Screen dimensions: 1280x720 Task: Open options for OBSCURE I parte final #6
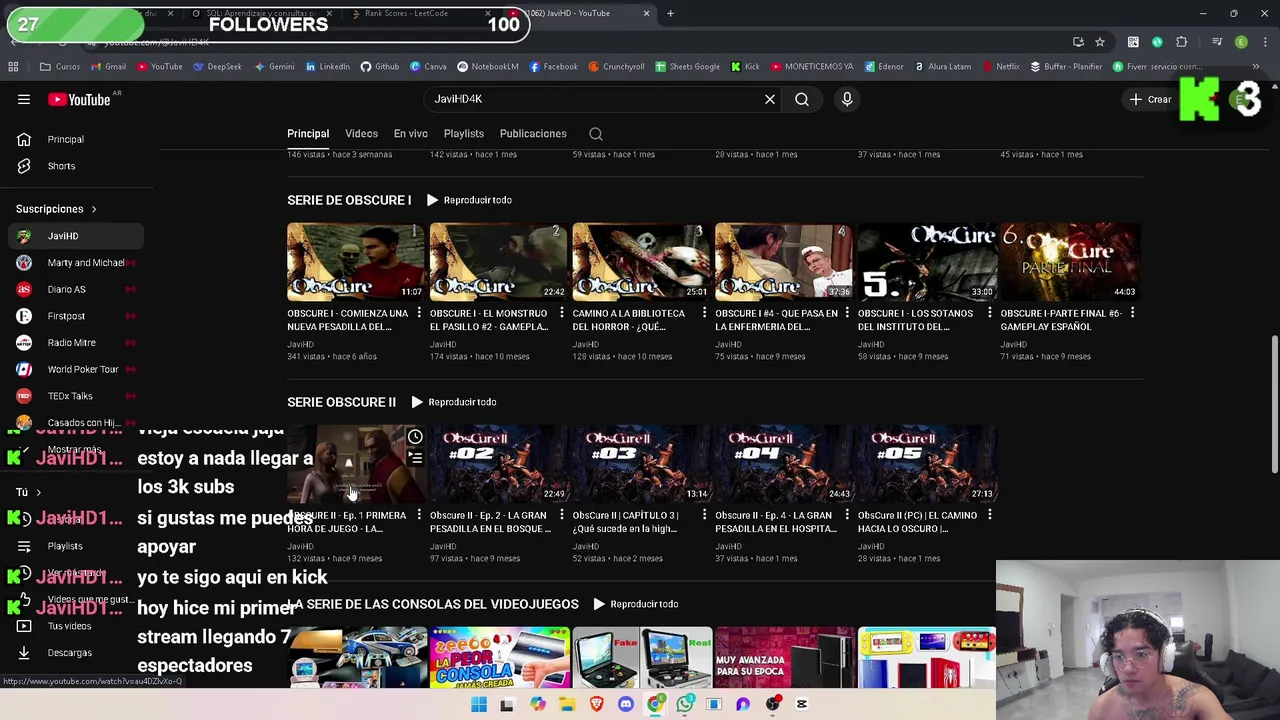1132,313
